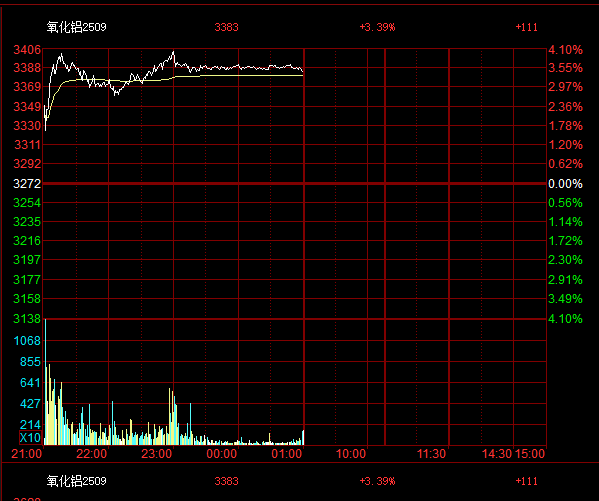Click the top +111 price change value
The width and height of the screenshot is (599, 501).
pyautogui.click(x=527, y=27)
